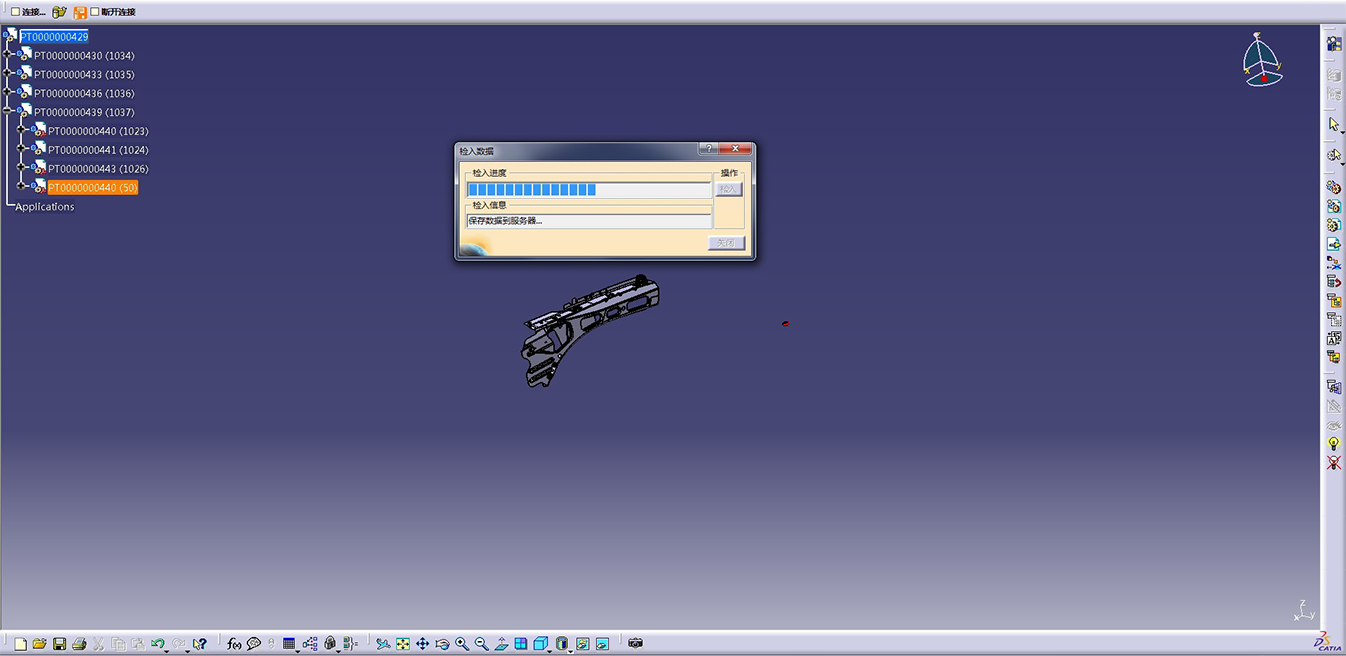Screen dimensions: 1346x656
Task: Select tree item PT0000000441 (1024)
Action: tap(98, 150)
